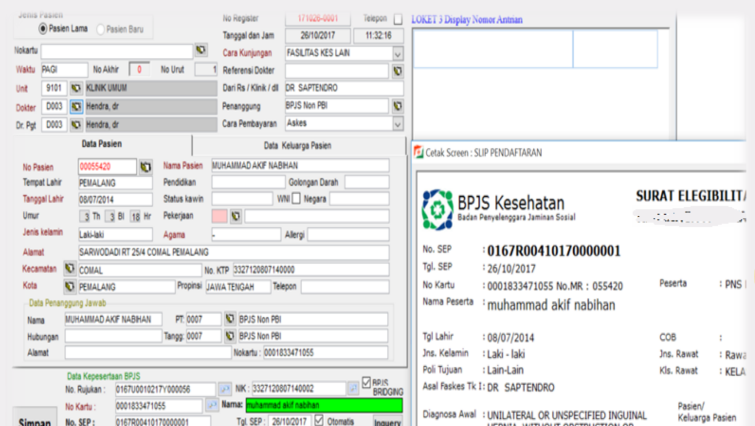This screenshot has width=755, height=426.
Task: Click Pekerjaan lookup icon
Action: pyautogui.click(x=236, y=216)
